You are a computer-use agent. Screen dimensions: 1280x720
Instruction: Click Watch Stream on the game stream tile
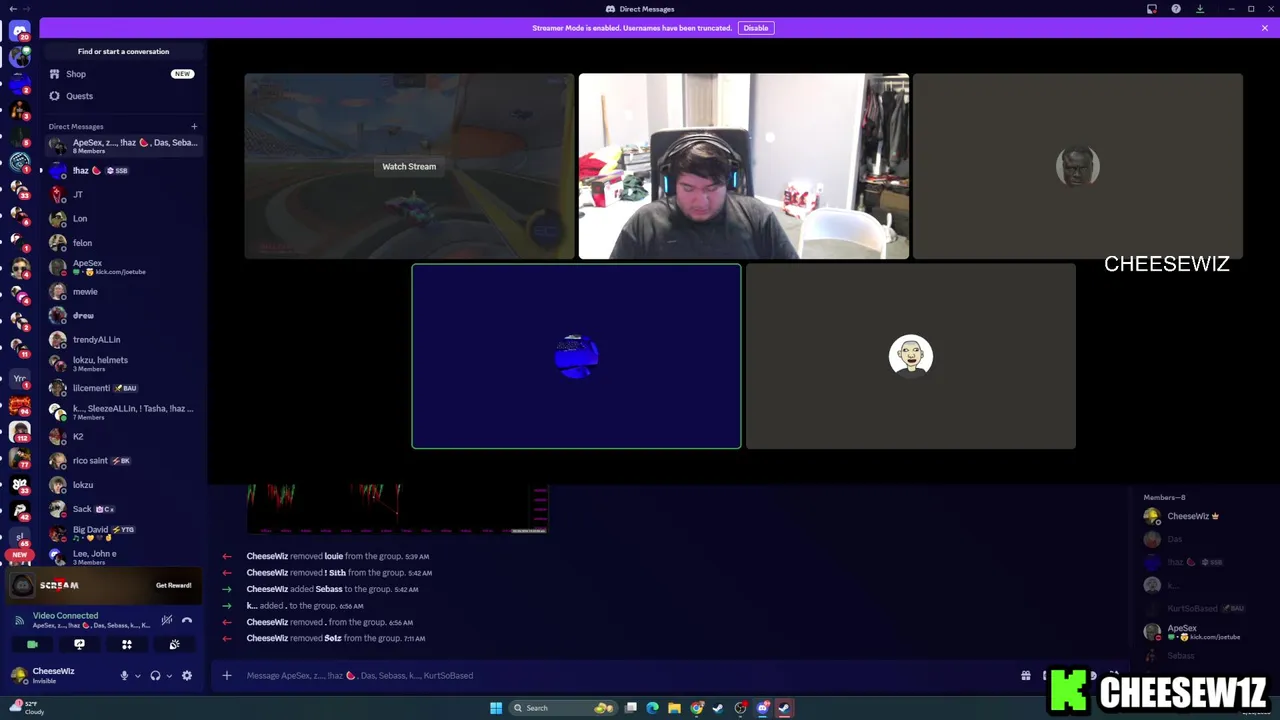point(409,166)
